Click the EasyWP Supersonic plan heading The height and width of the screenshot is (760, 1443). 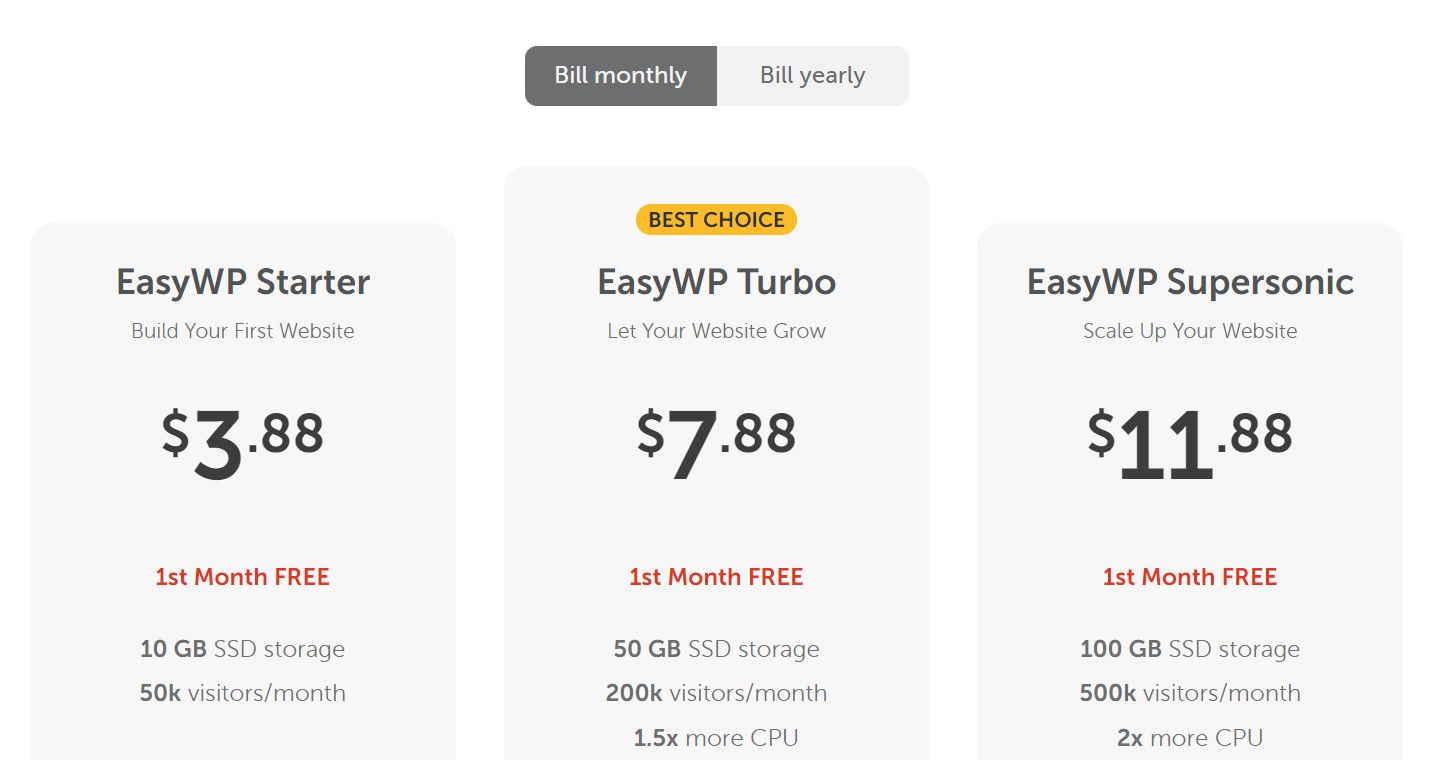[1190, 282]
